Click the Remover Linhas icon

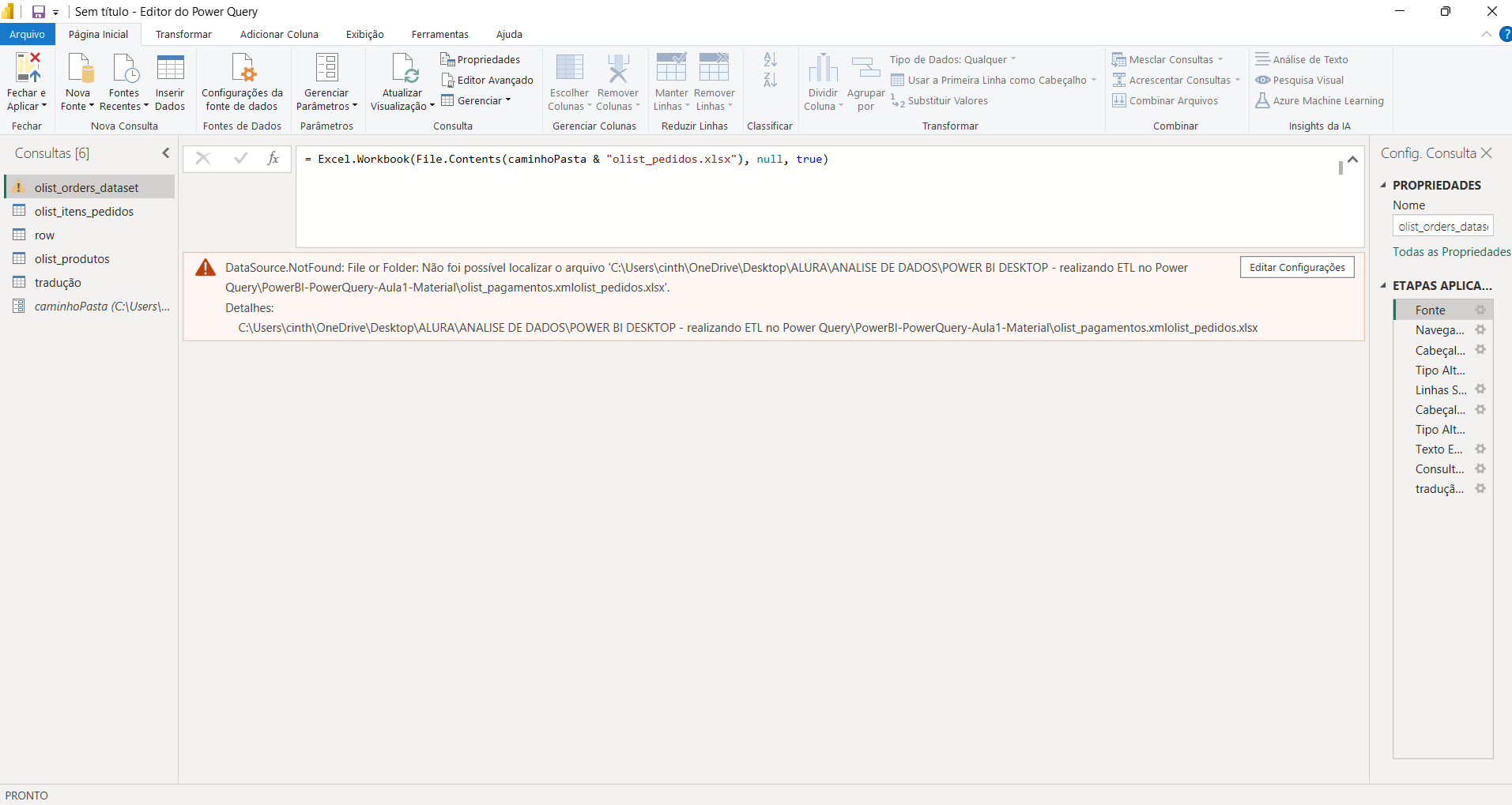(714, 68)
